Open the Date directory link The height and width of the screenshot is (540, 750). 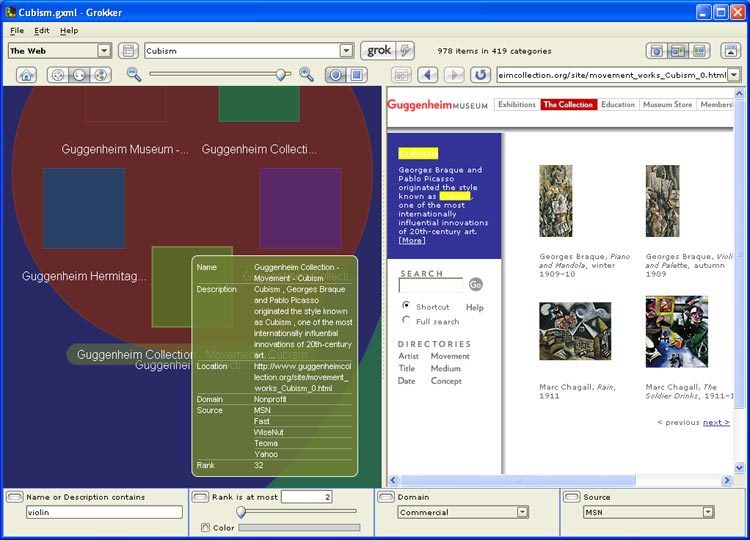click(x=407, y=381)
